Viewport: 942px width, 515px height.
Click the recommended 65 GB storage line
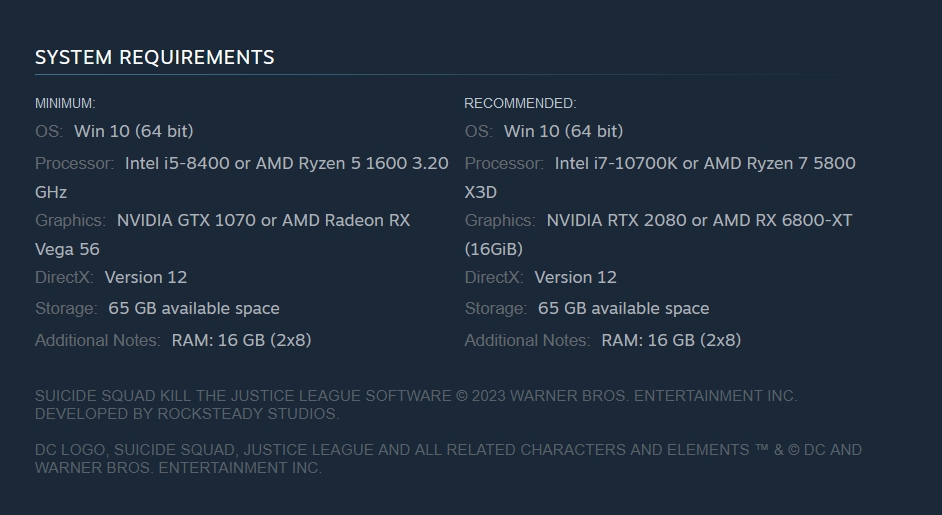pyautogui.click(x=623, y=308)
